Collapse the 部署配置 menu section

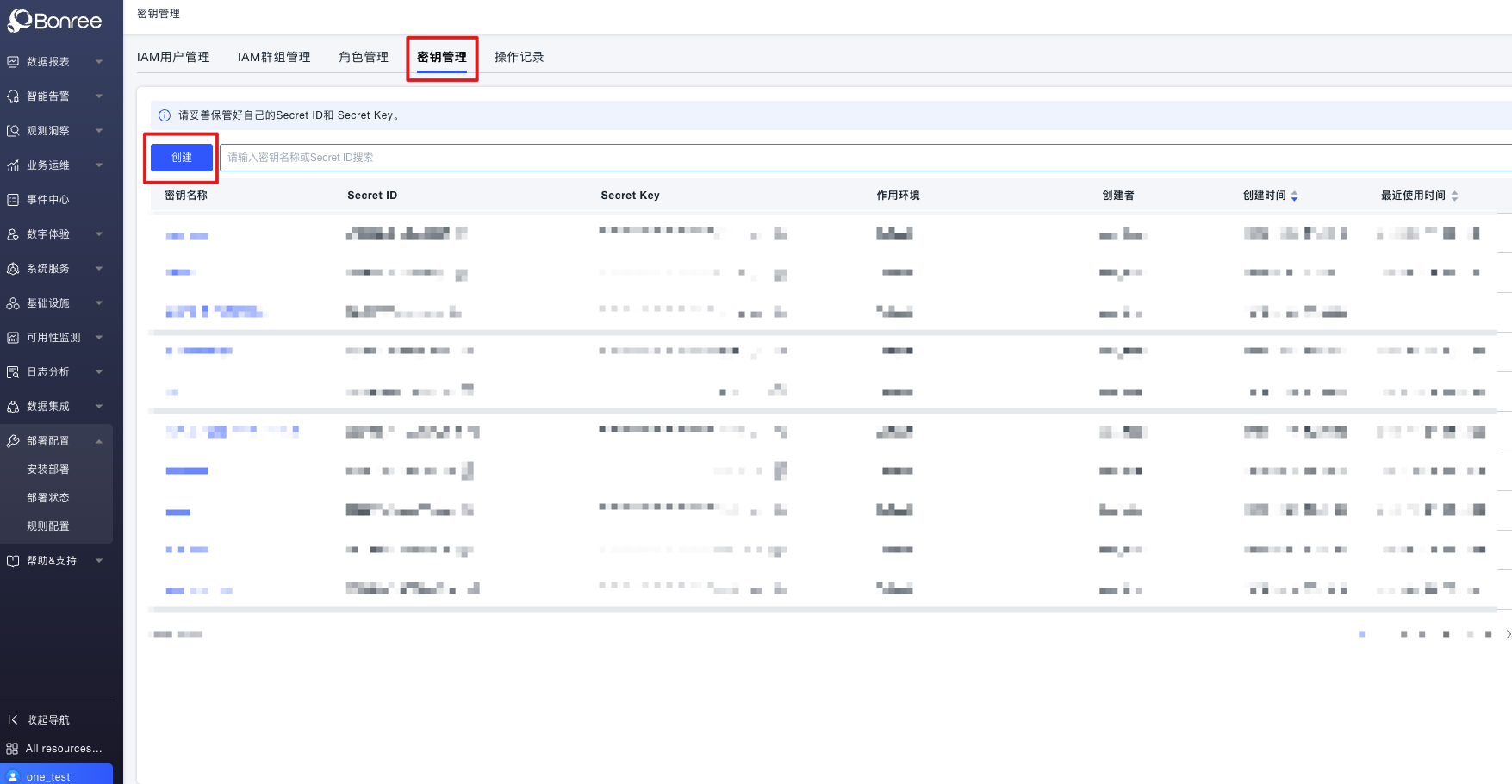click(x=99, y=441)
